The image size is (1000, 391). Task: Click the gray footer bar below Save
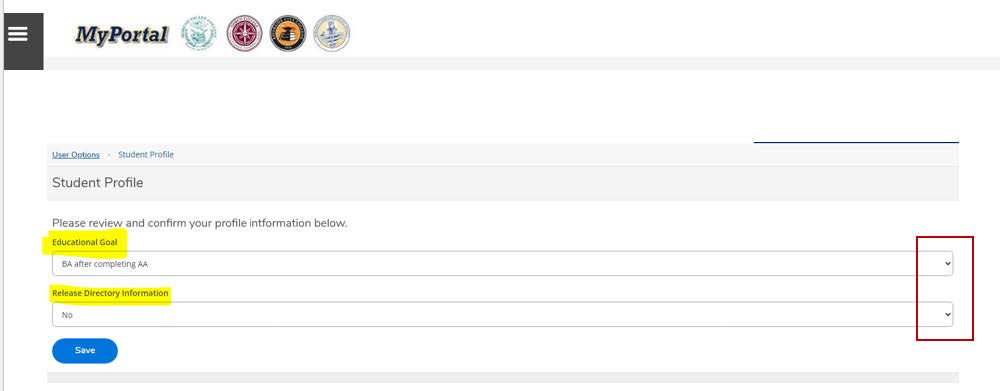pyautogui.click(x=503, y=378)
